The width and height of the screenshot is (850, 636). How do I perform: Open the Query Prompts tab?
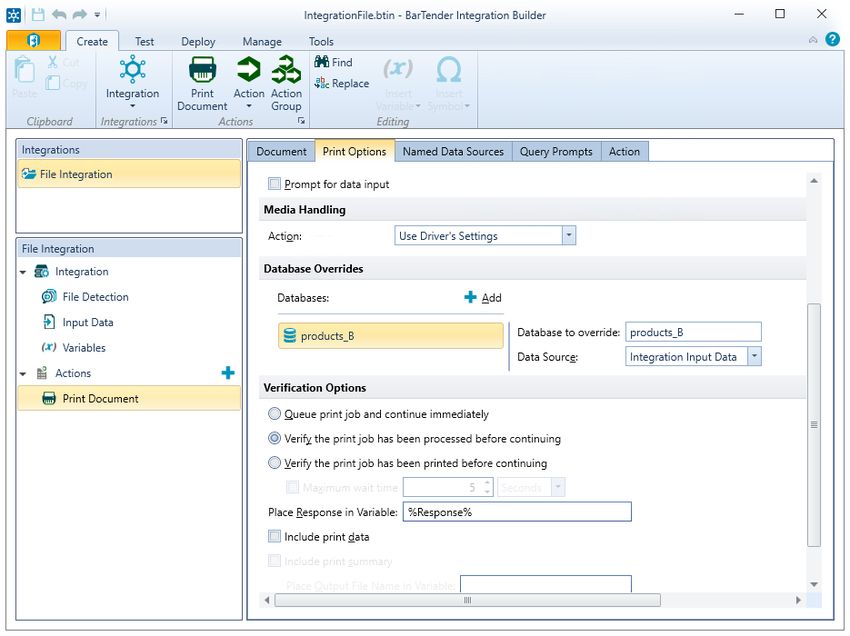pyautogui.click(x=556, y=151)
